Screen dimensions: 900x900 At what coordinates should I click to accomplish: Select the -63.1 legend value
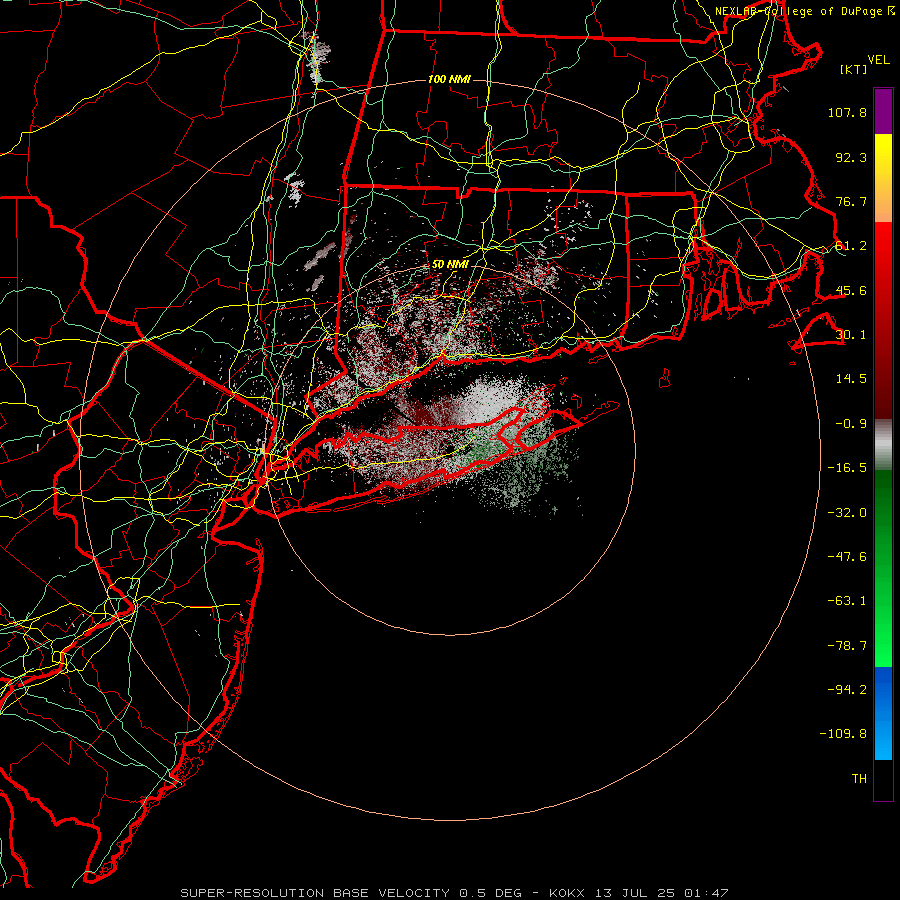[x=847, y=601]
